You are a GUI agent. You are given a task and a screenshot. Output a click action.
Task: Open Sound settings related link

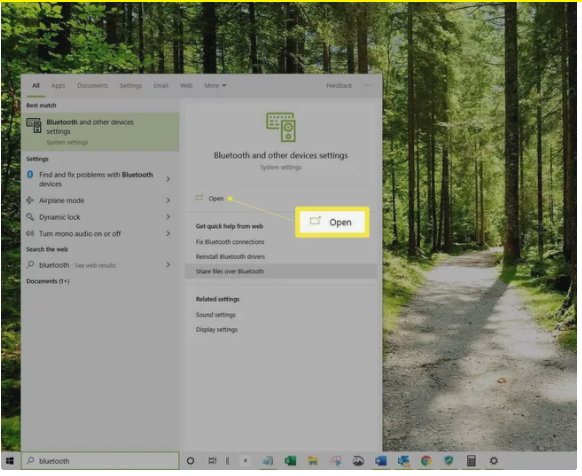tap(216, 315)
